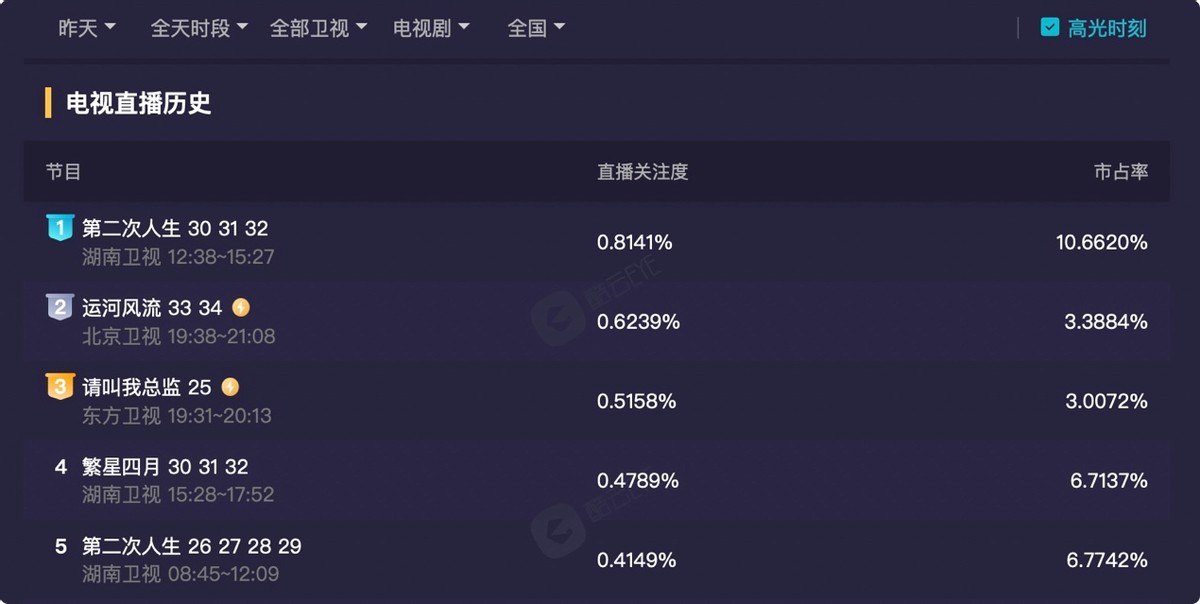Click 高光时刻 label text
The height and width of the screenshot is (604, 1200).
pyautogui.click(x=1107, y=28)
